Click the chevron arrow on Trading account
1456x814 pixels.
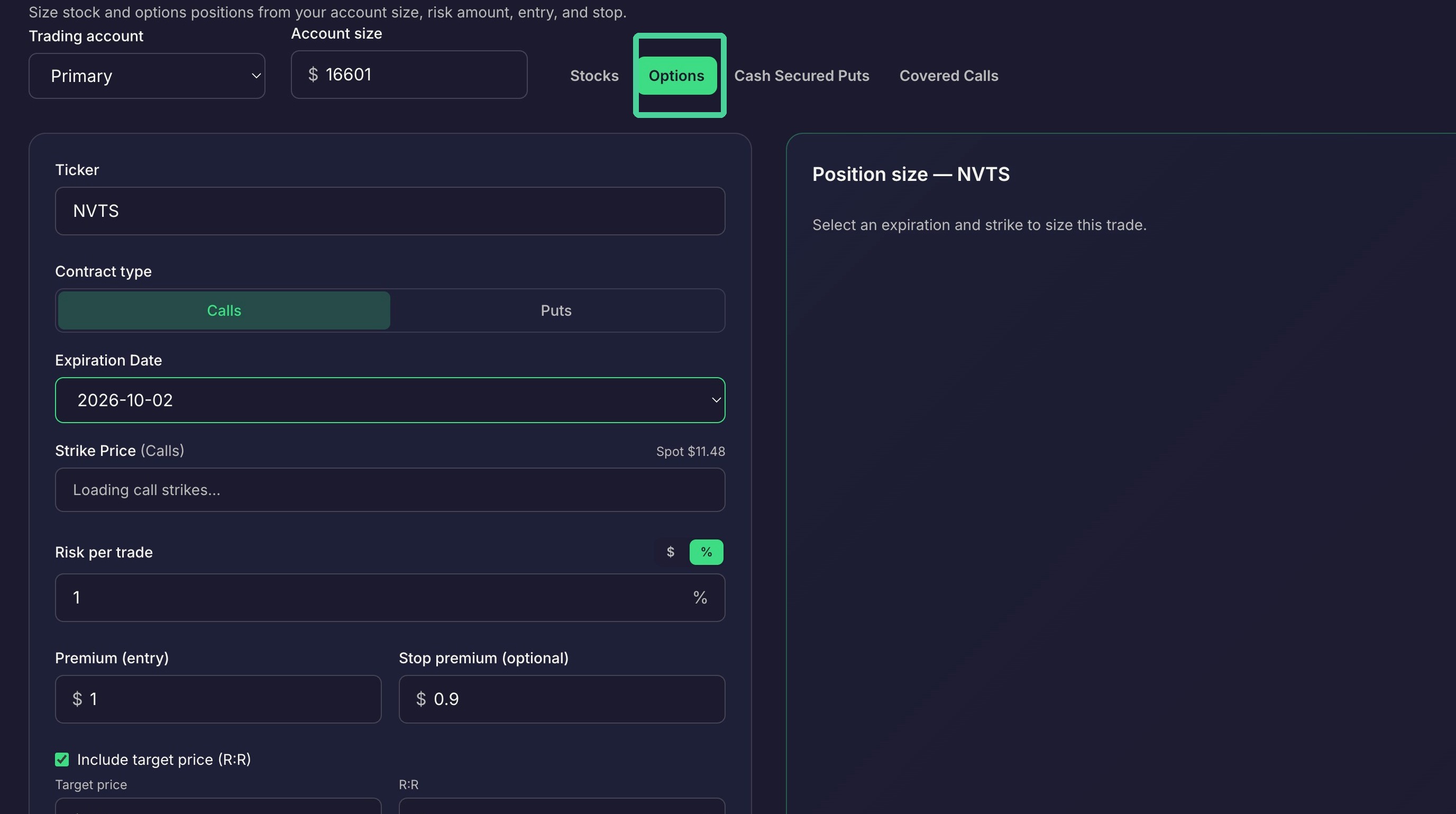tap(256, 76)
